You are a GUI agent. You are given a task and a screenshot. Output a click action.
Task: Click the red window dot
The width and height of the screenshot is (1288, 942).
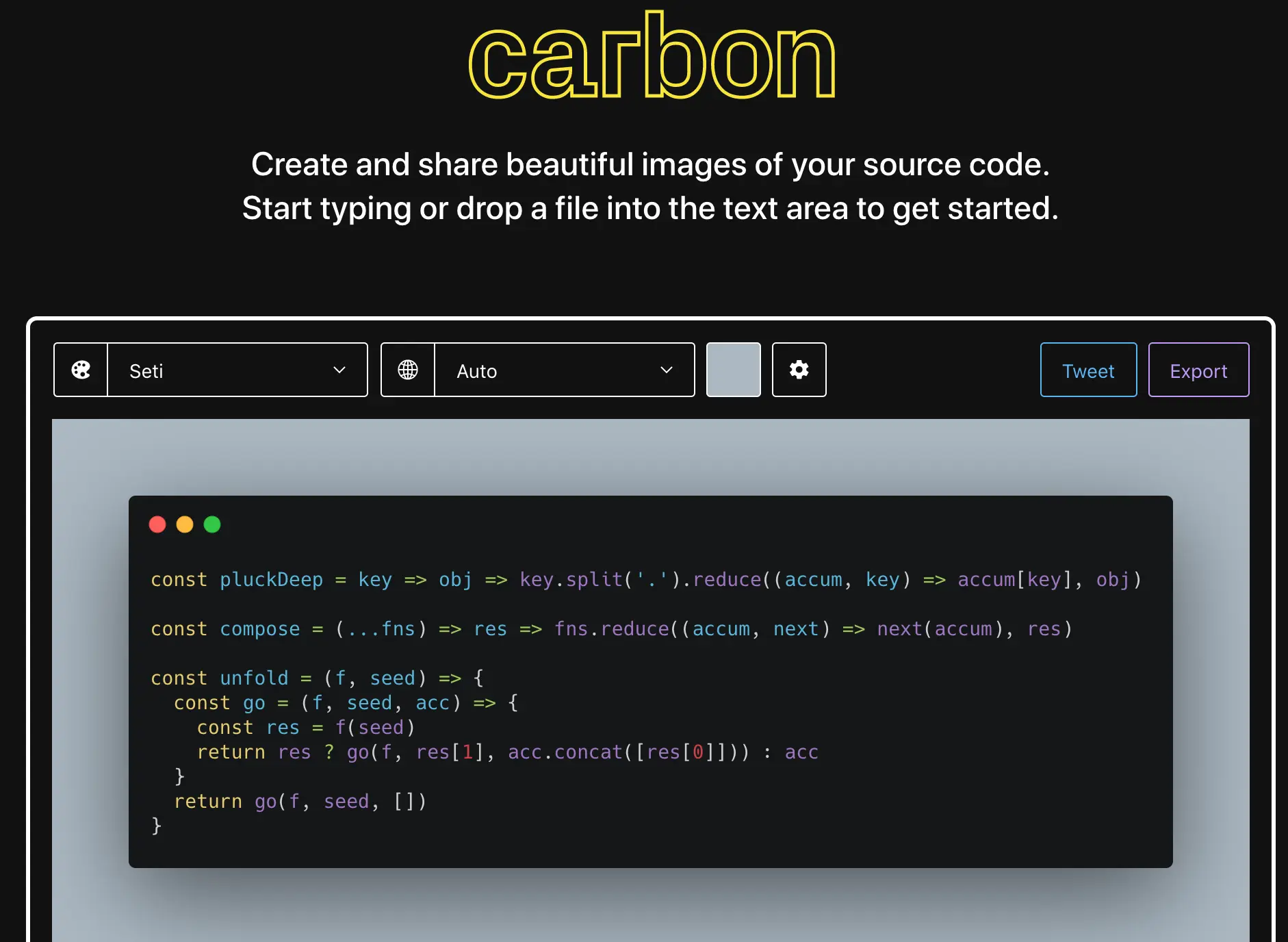(x=157, y=524)
